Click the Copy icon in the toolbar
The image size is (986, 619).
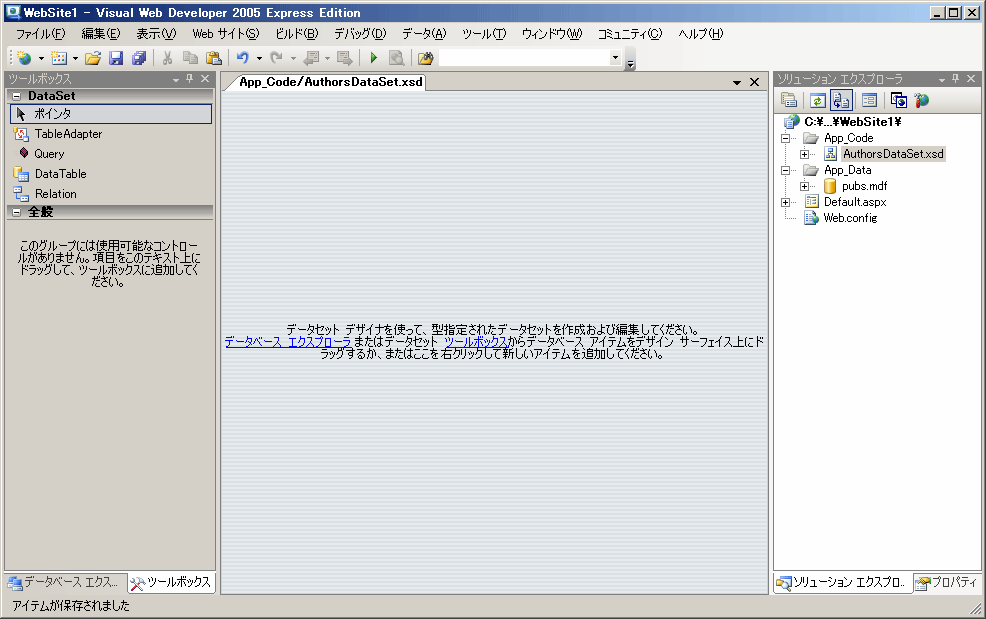click(190, 58)
